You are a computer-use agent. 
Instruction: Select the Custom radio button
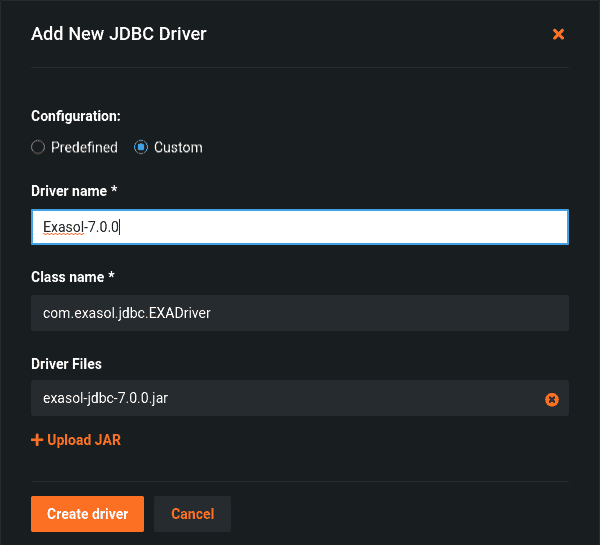point(141,147)
